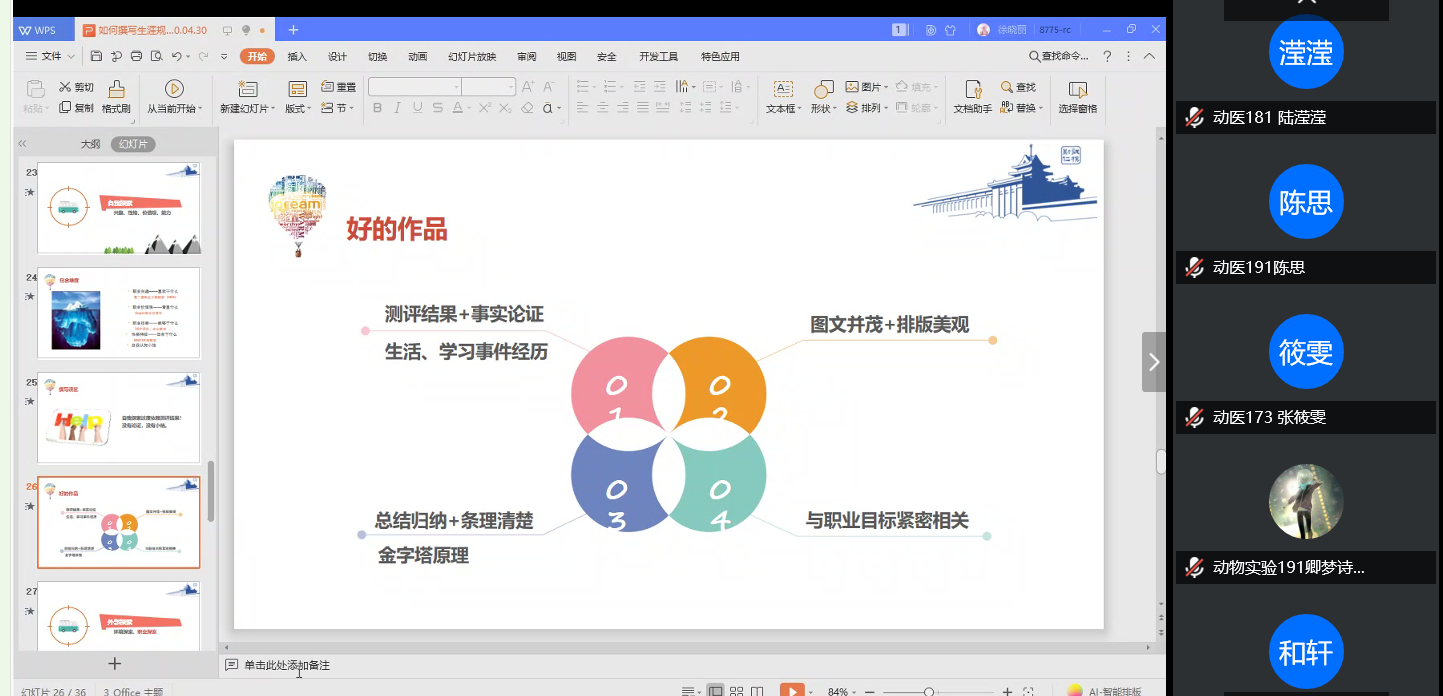Switch to the Animation (动画) tab
1443x696 pixels.
click(417, 57)
